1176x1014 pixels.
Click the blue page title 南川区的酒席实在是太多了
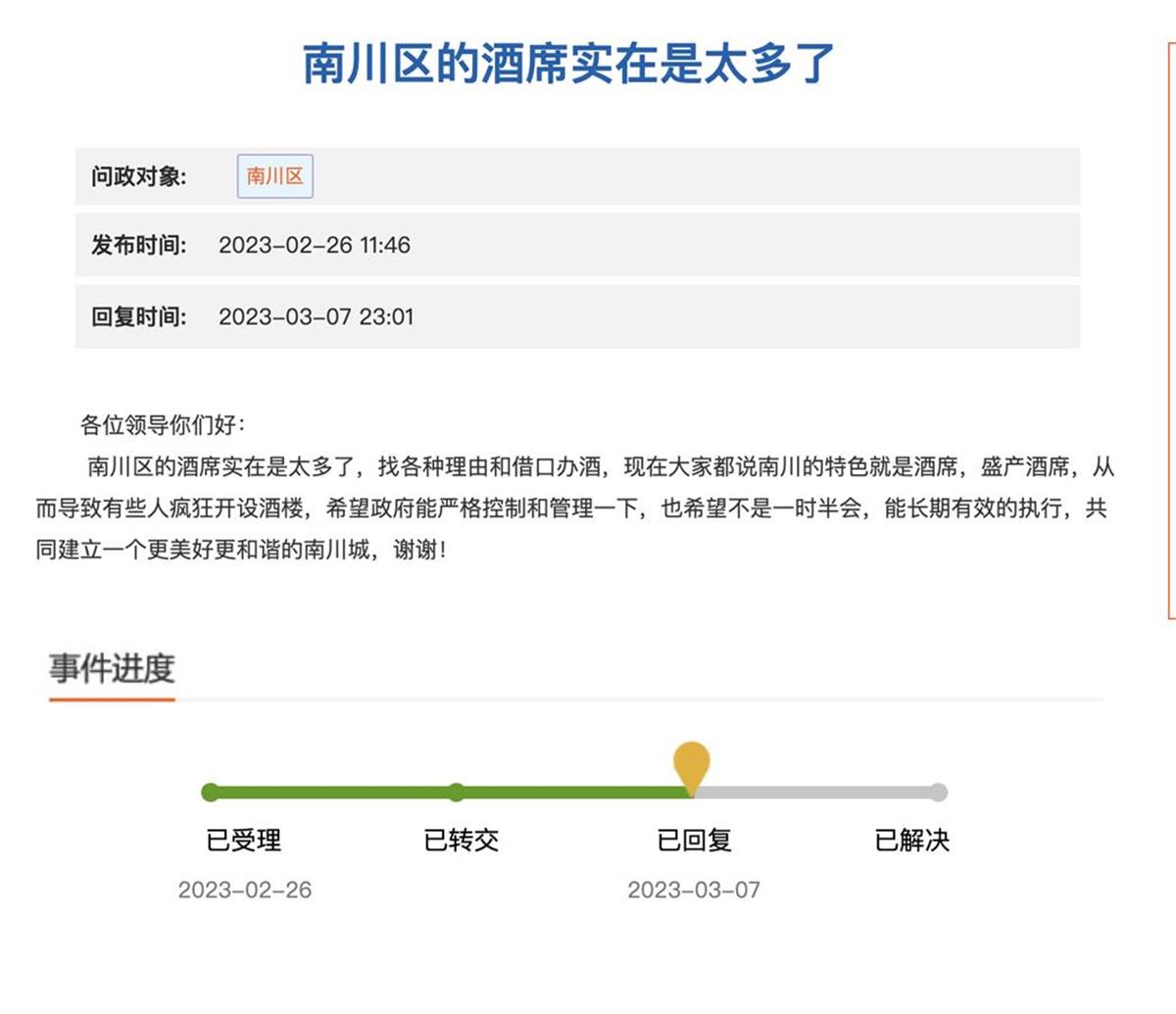coord(568,64)
